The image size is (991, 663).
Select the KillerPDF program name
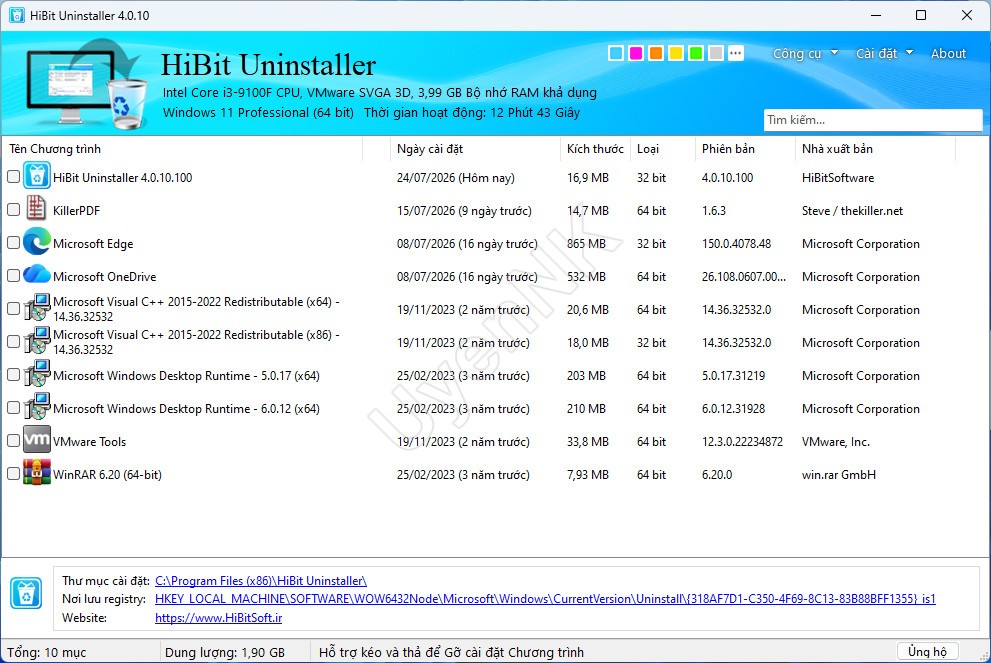(76, 210)
